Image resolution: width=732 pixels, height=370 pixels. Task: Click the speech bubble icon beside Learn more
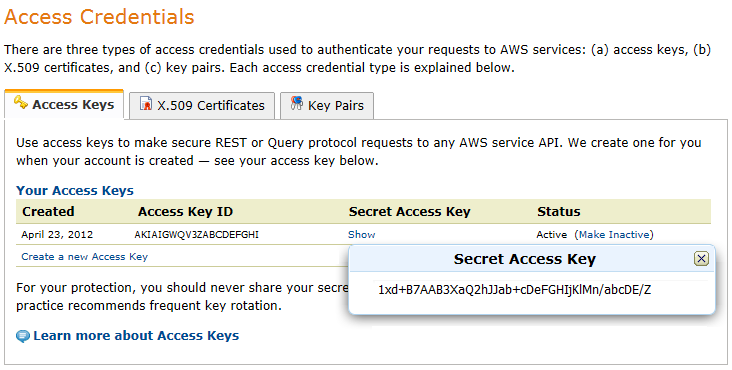pyautogui.click(x=23, y=336)
